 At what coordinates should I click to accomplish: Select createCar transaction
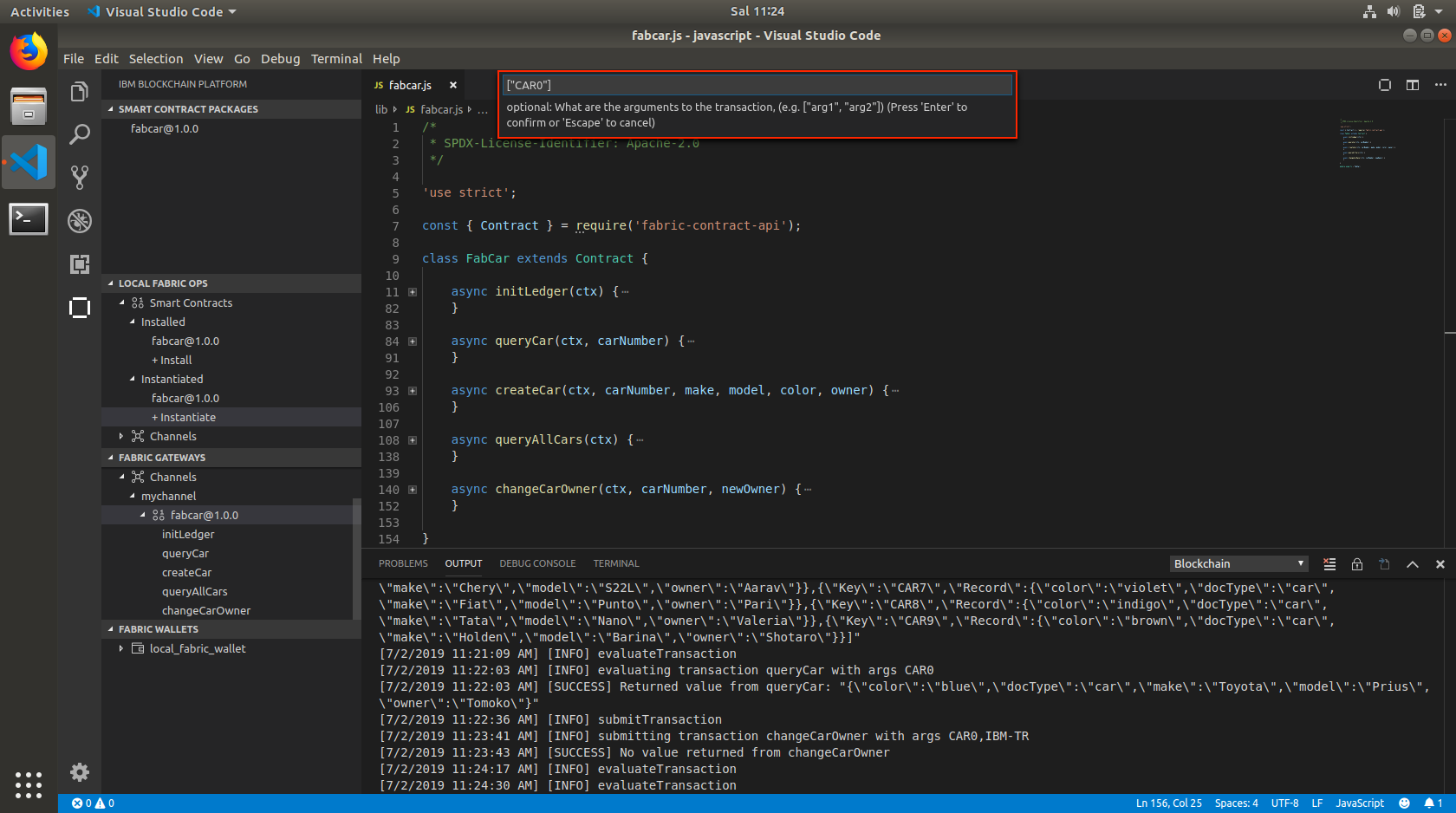pyautogui.click(x=186, y=573)
